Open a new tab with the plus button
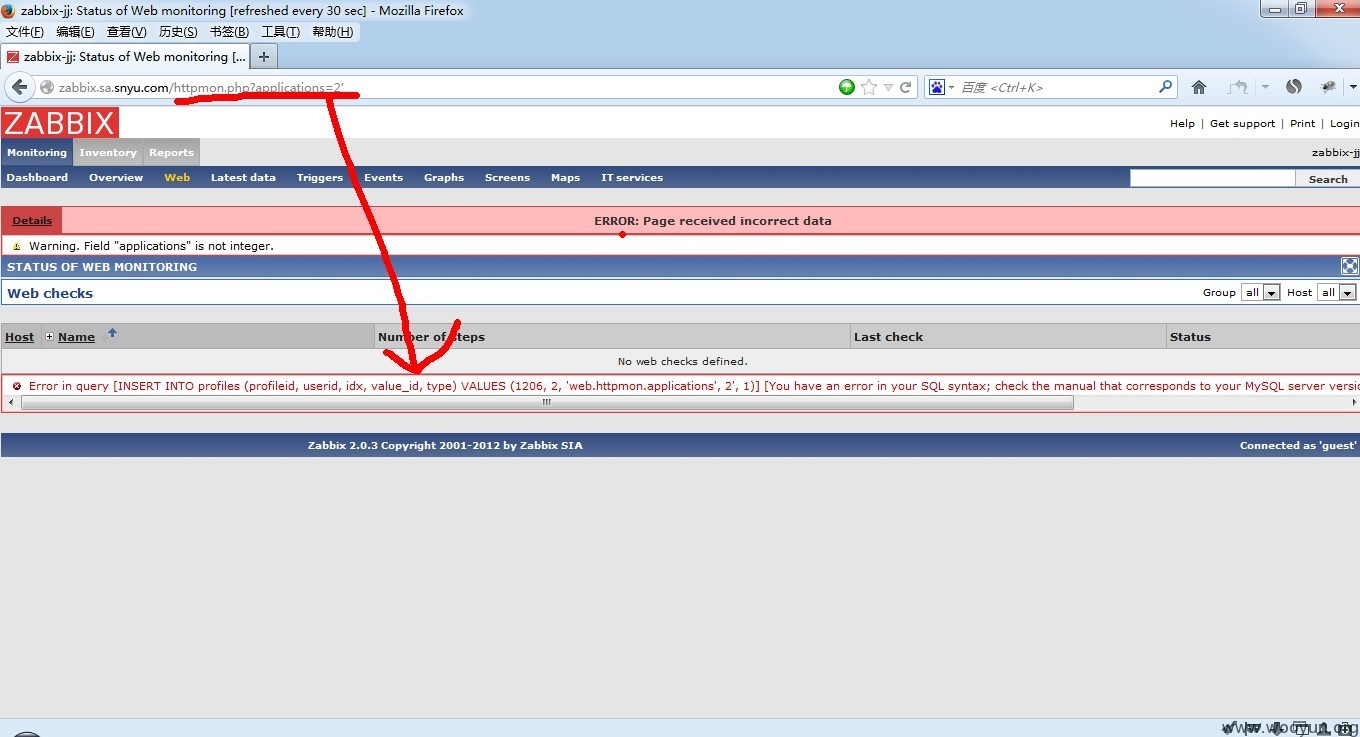Screen dimensions: 1360x737 click(264, 57)
